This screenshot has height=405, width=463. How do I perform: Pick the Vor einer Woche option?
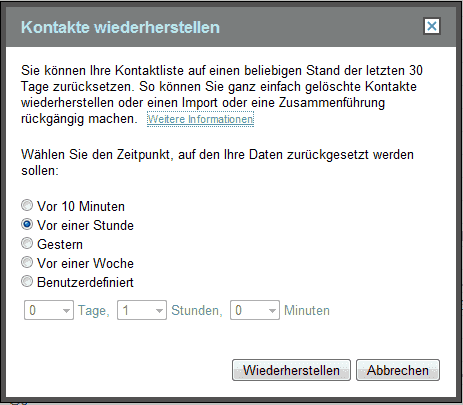pyautogui.click(x=27, y=262)
